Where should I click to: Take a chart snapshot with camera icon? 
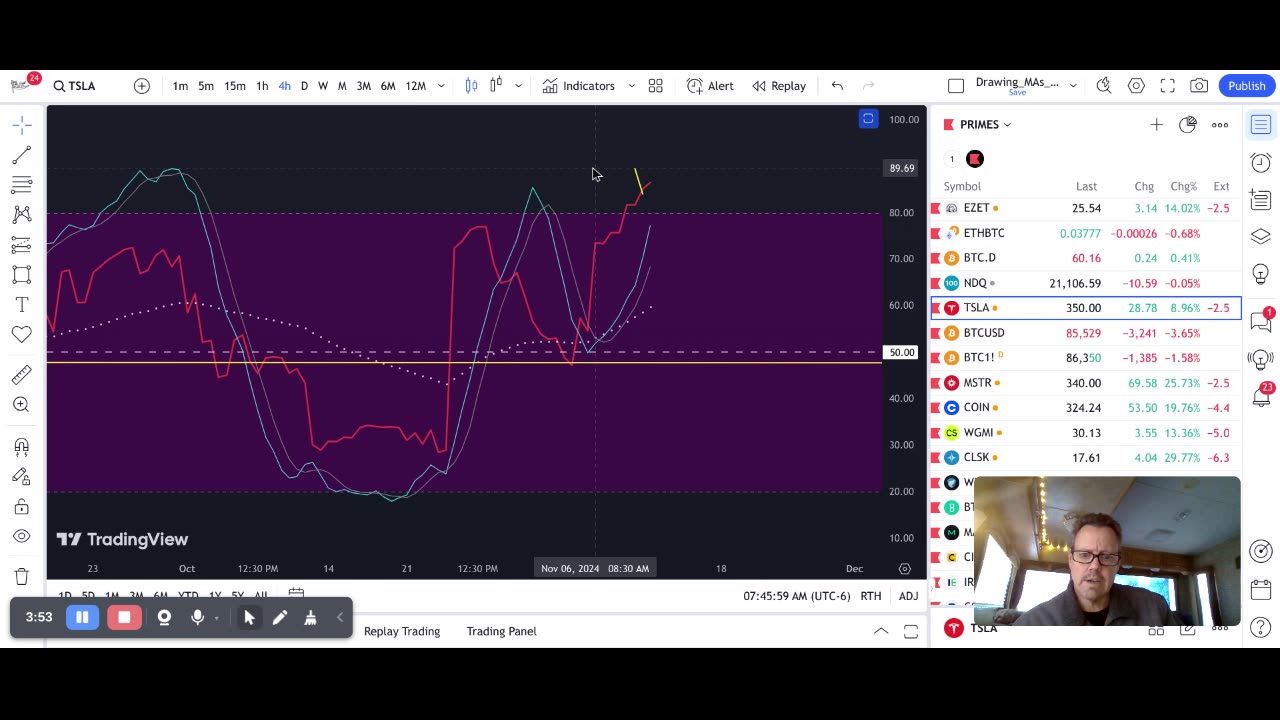pos(1199,86)
